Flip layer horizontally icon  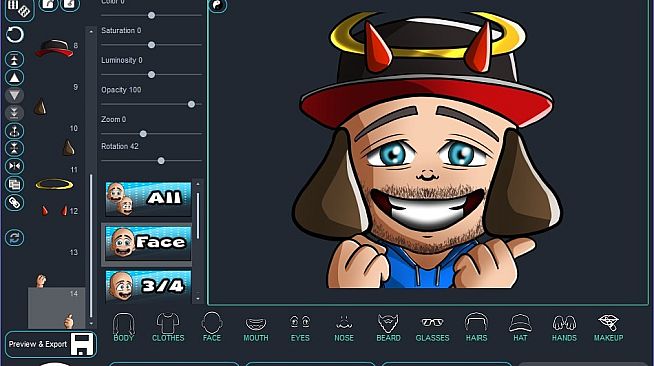(x=15, y=166)
